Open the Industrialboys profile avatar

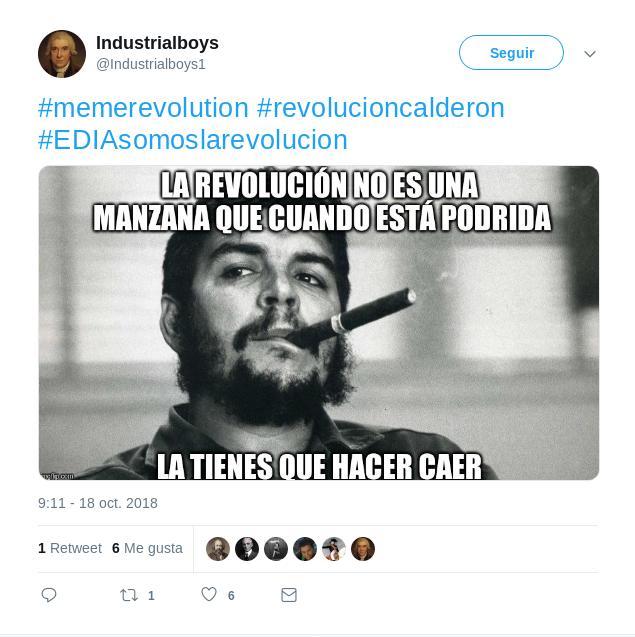[x=62, y=54]
